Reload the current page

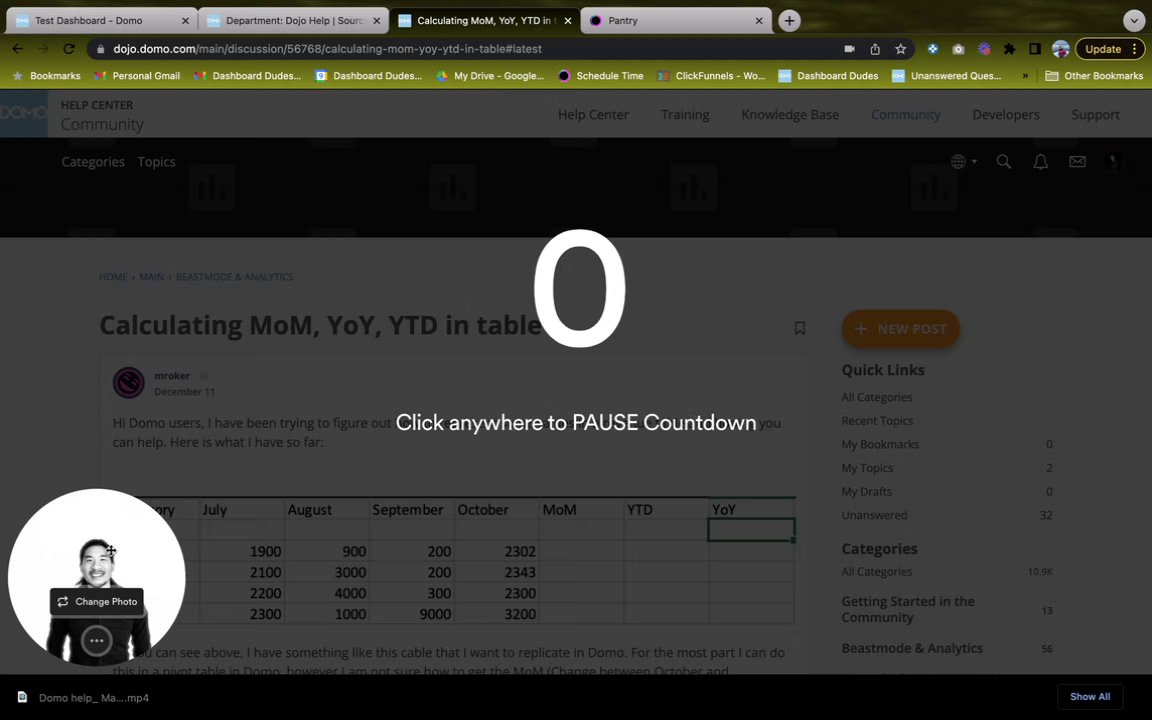(69, 48)
